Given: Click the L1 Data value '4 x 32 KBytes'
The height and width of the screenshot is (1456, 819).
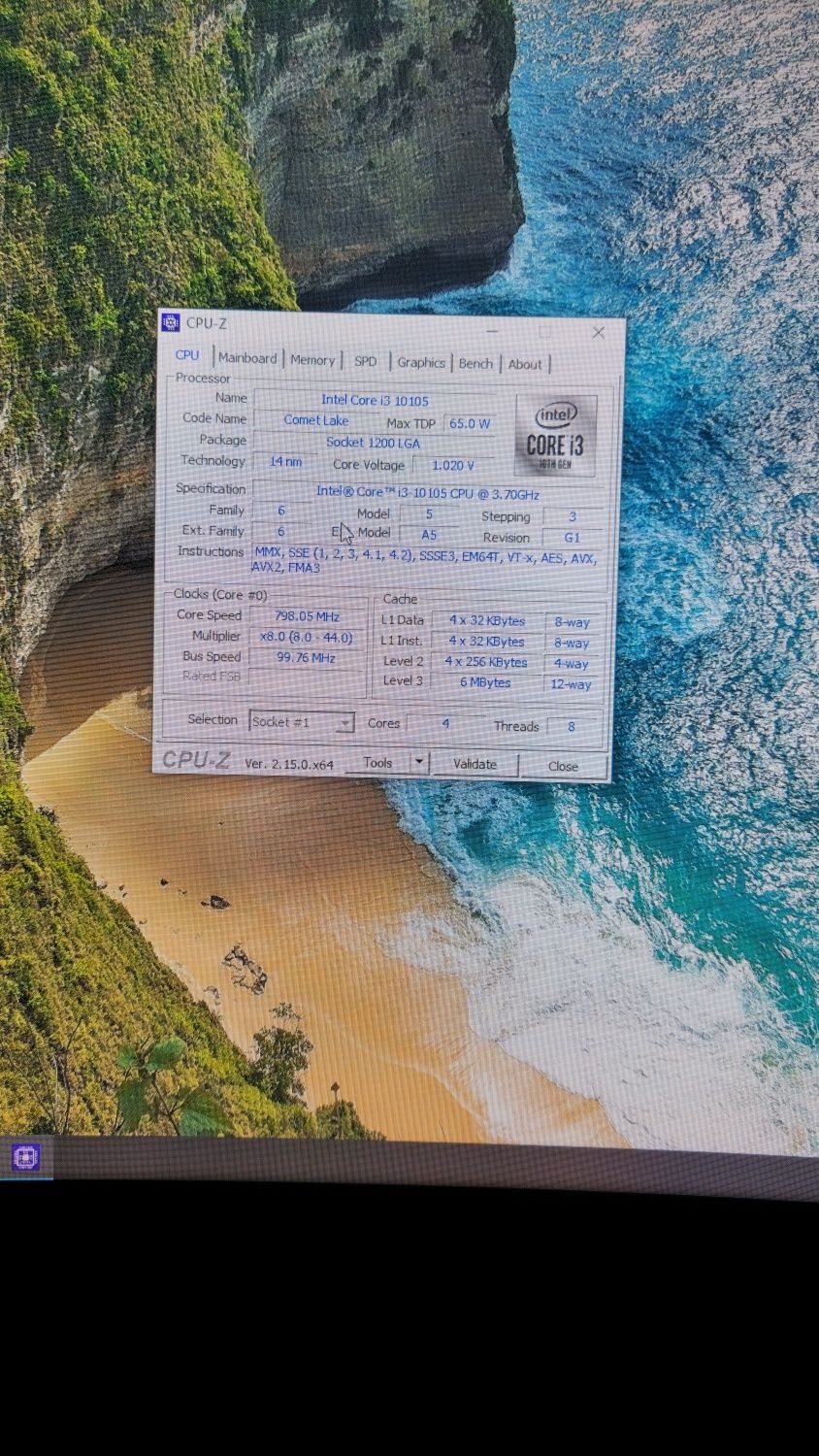Looking at the screenshot, I should 487,621.
